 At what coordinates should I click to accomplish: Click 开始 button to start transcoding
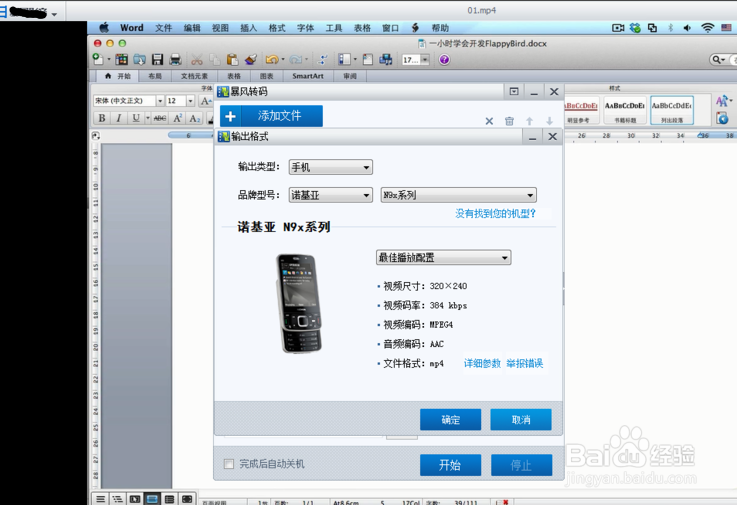click(x=450, y=465)
